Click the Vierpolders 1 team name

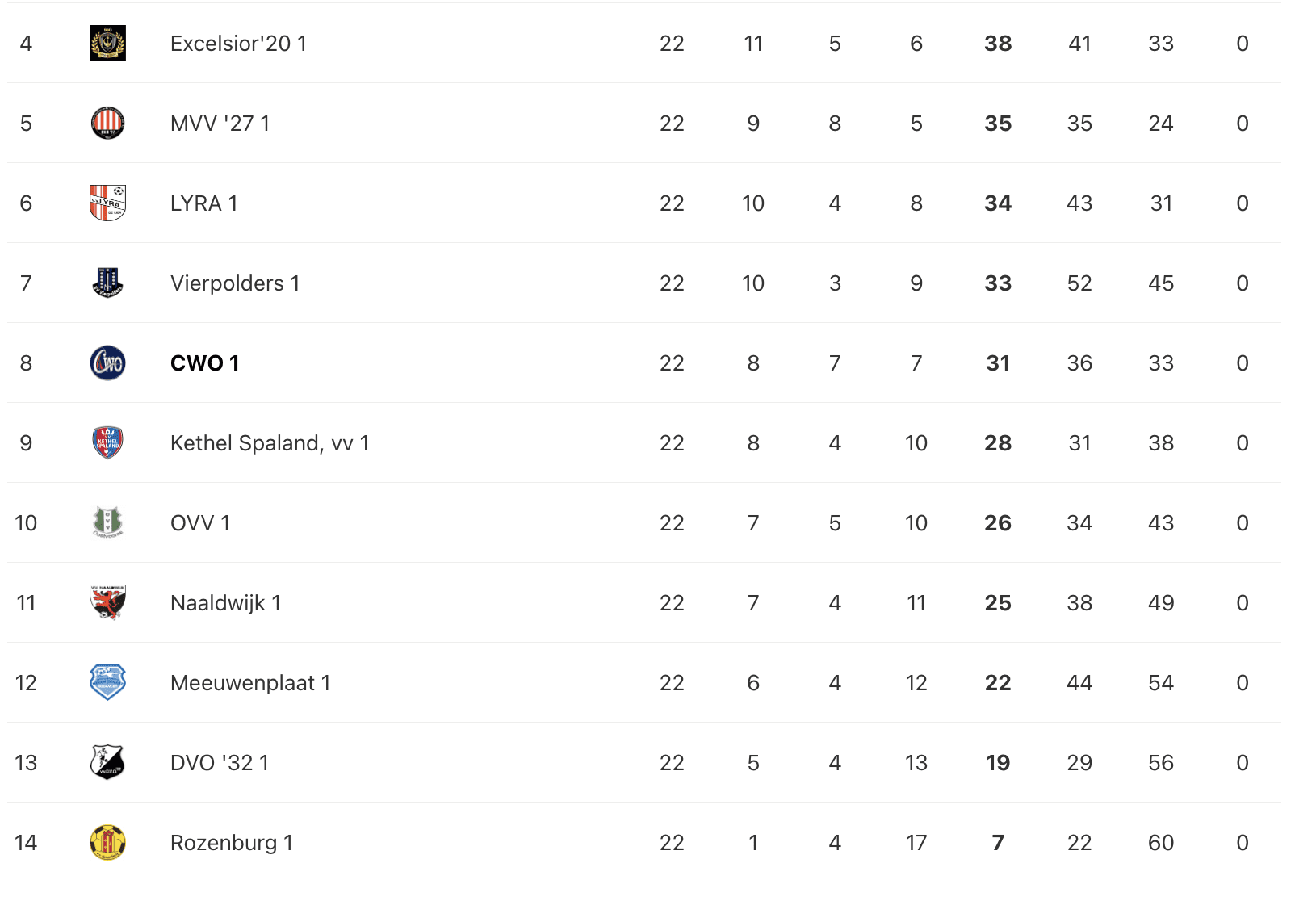235,283
